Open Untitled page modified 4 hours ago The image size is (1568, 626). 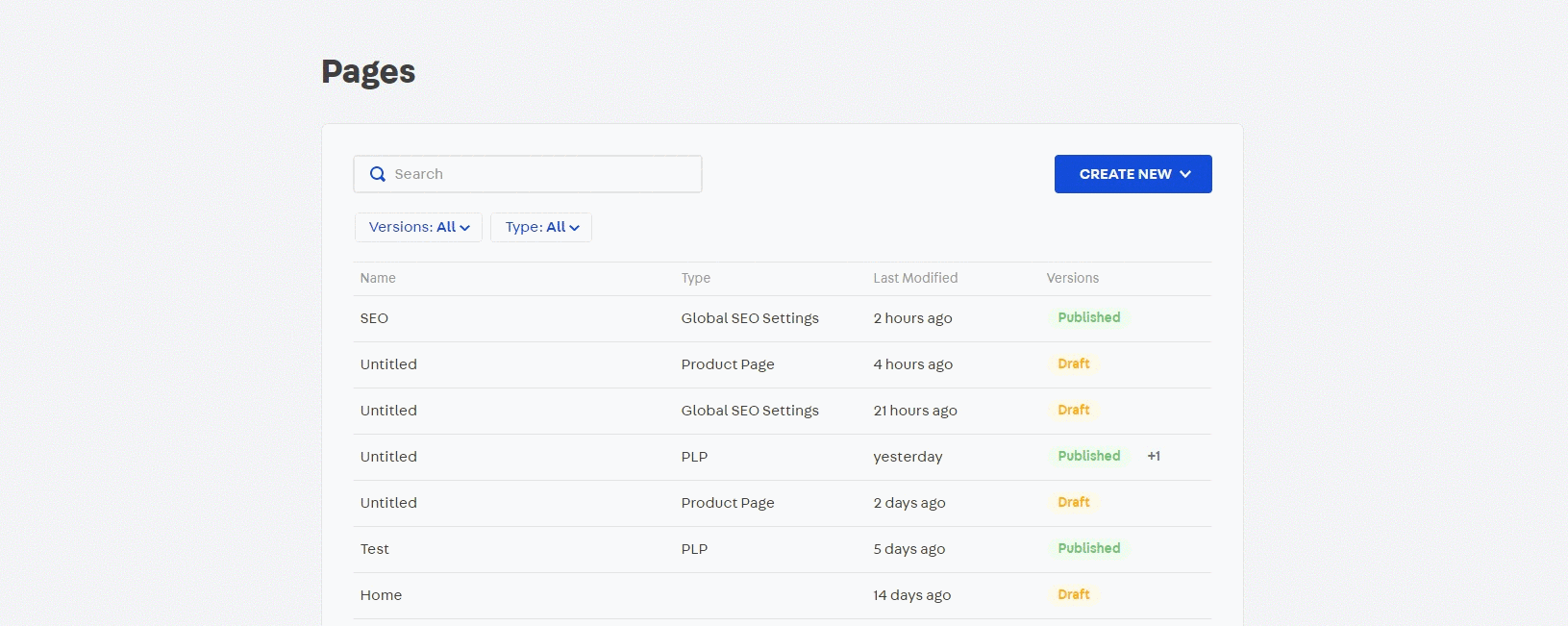[x=388, y=364]
